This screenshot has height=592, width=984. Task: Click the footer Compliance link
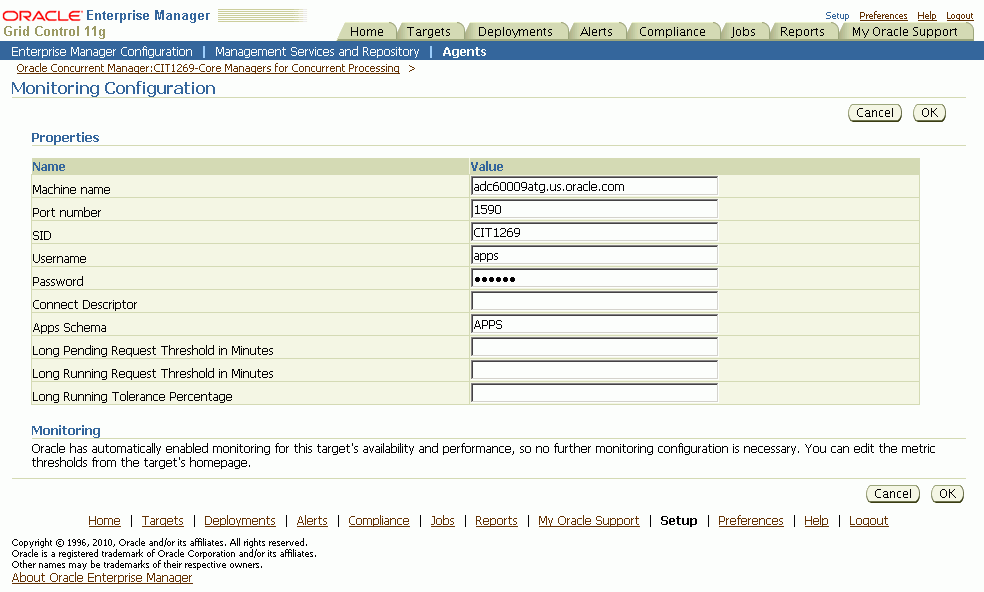click(378, 520)
